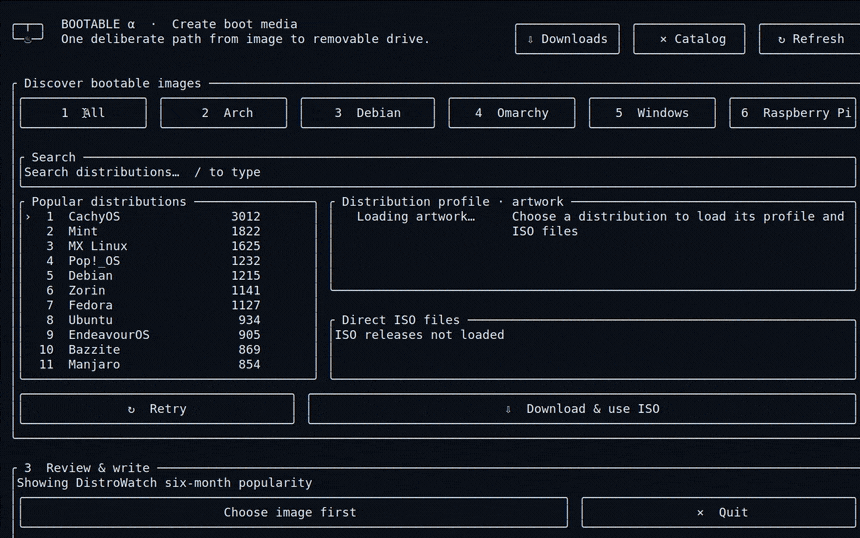860x538 pixels.
Task: Click the popularity score 3012
Action: click(x=246, y=217)
